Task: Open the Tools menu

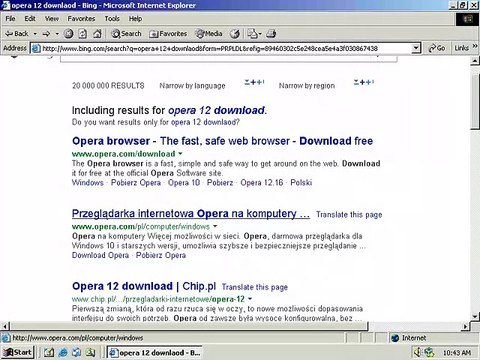Action: 112,19
